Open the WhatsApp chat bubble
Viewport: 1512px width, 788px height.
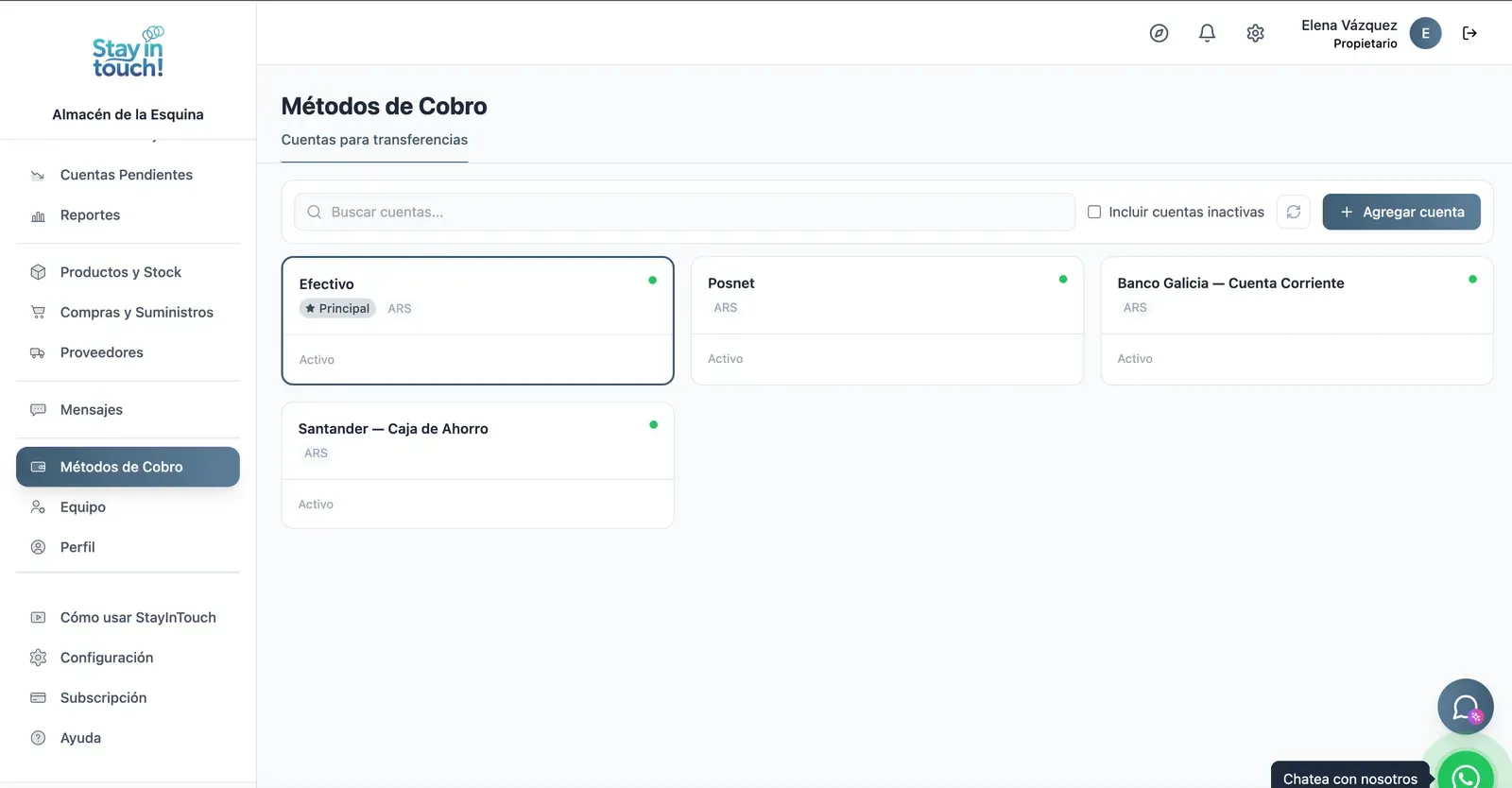click(x=1466, y=772)
